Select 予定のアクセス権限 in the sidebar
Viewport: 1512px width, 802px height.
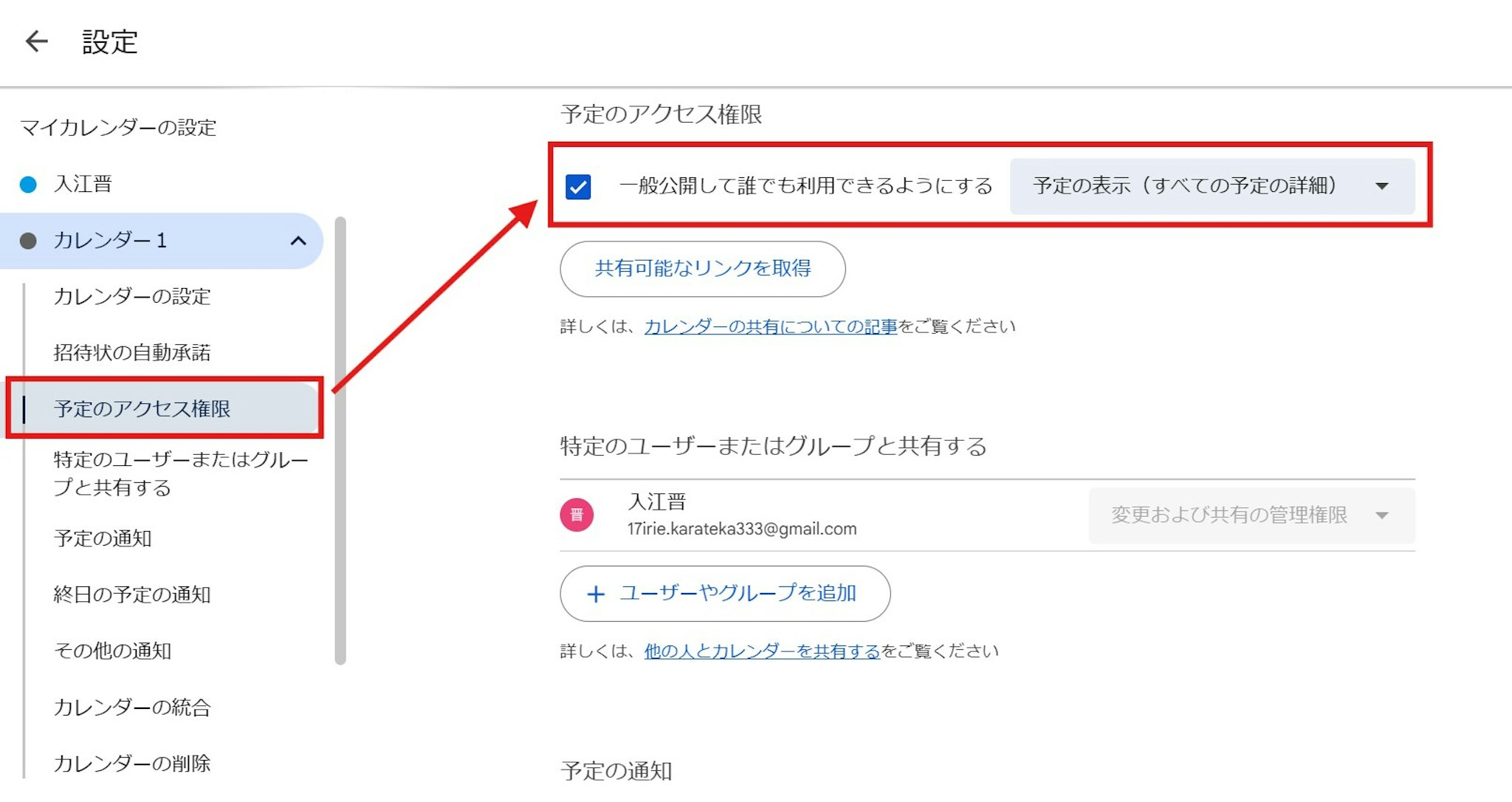pos(142,409)
